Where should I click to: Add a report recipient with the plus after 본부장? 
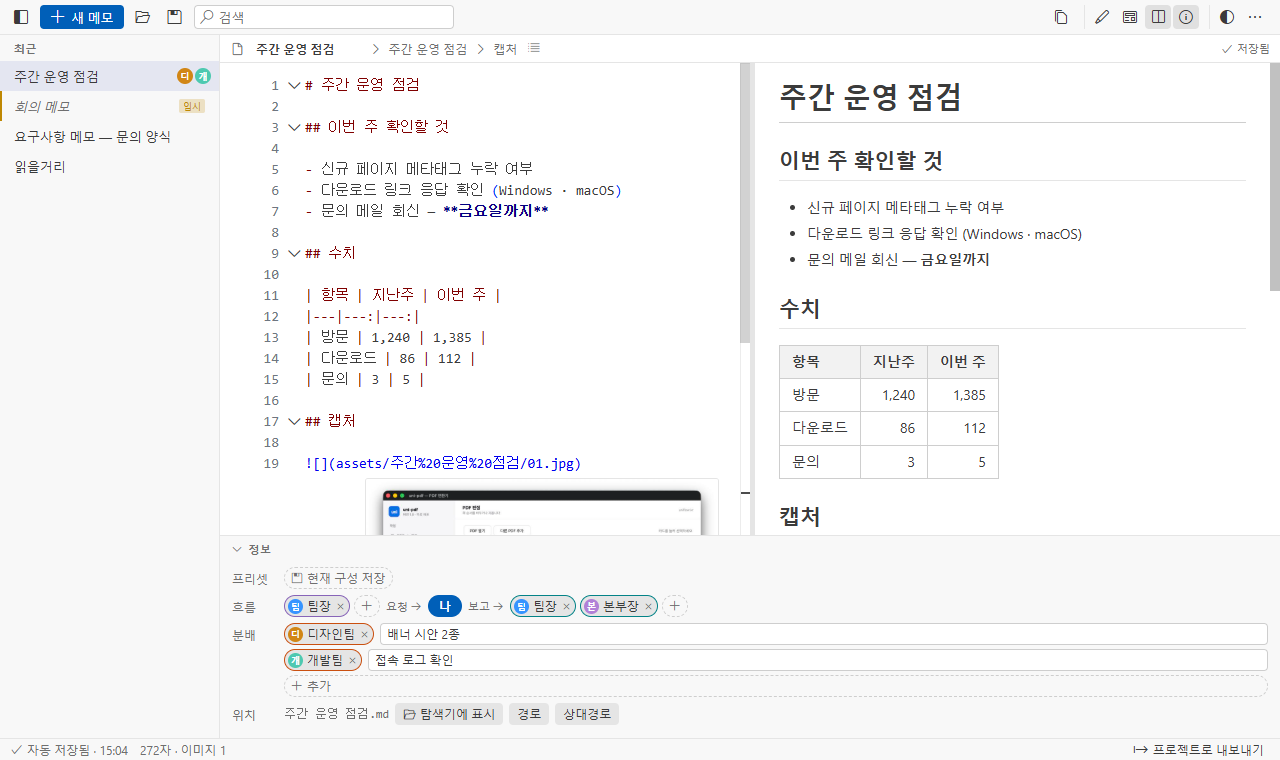click(675, 606)
